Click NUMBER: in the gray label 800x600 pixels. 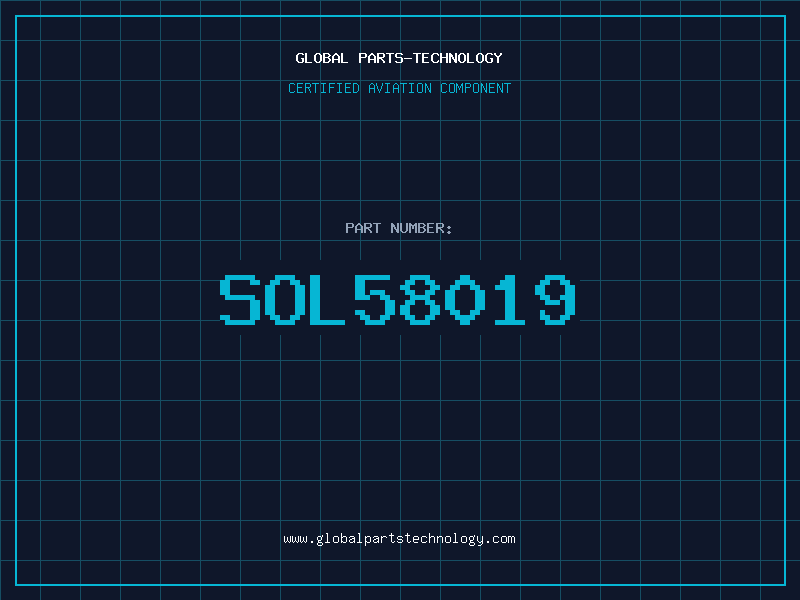pyautogui.click(x=421, y=228)
